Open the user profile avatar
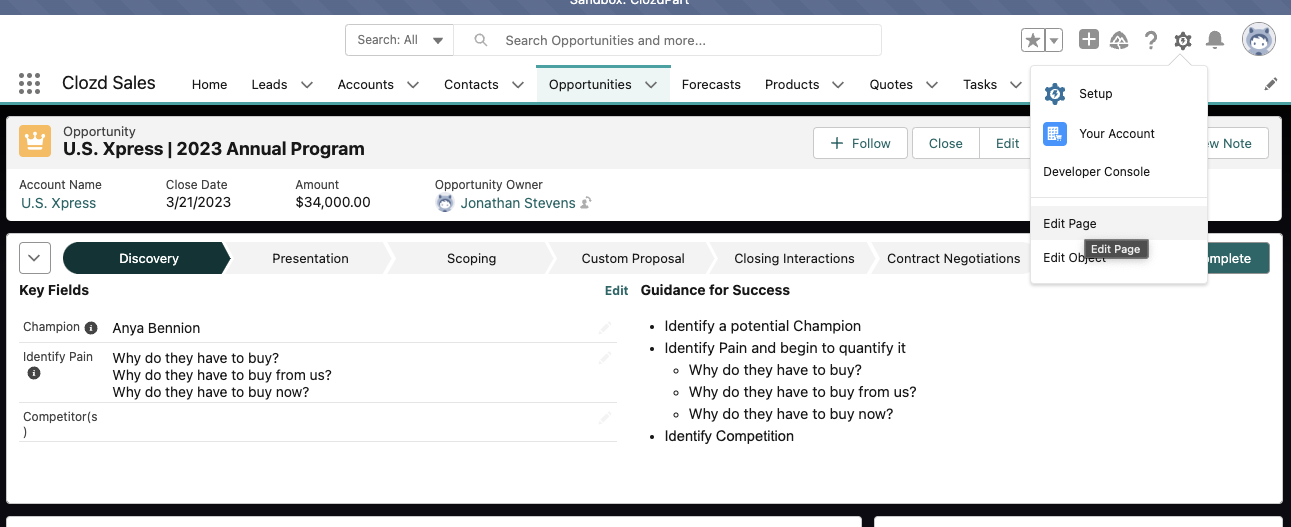1291x527 pixels. tap(1258, 40)
